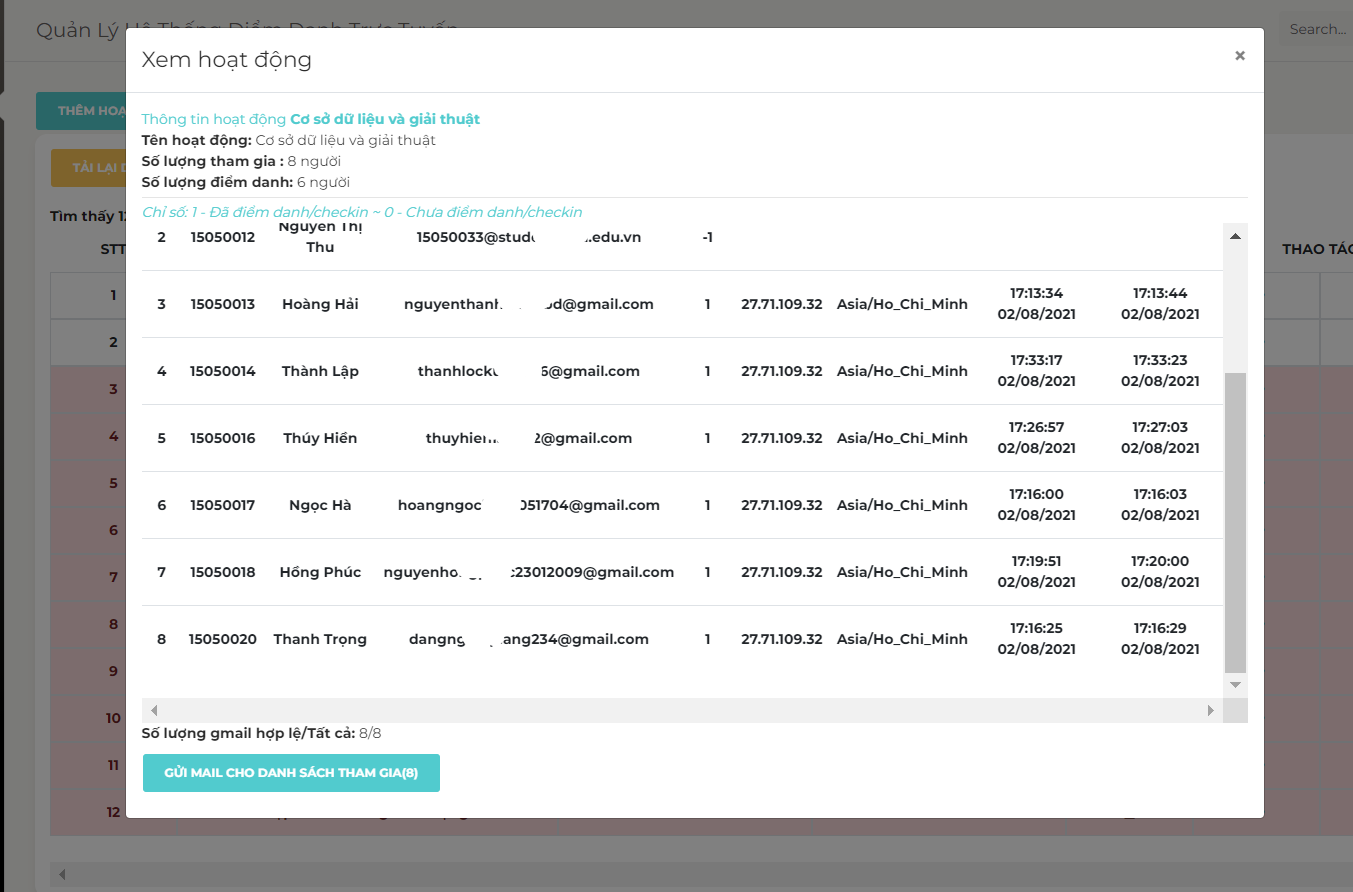
Task: Click the participant table's vertical scrollbar thumb
Action: click(1235, 522)
